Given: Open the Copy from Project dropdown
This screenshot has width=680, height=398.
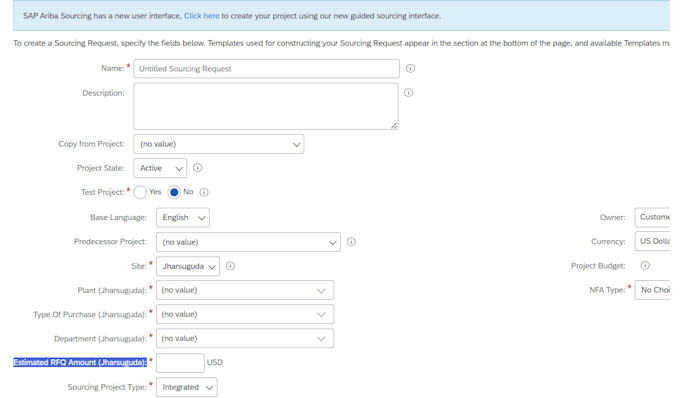Looking at the screenshot, I should click(x=219, y=144).
